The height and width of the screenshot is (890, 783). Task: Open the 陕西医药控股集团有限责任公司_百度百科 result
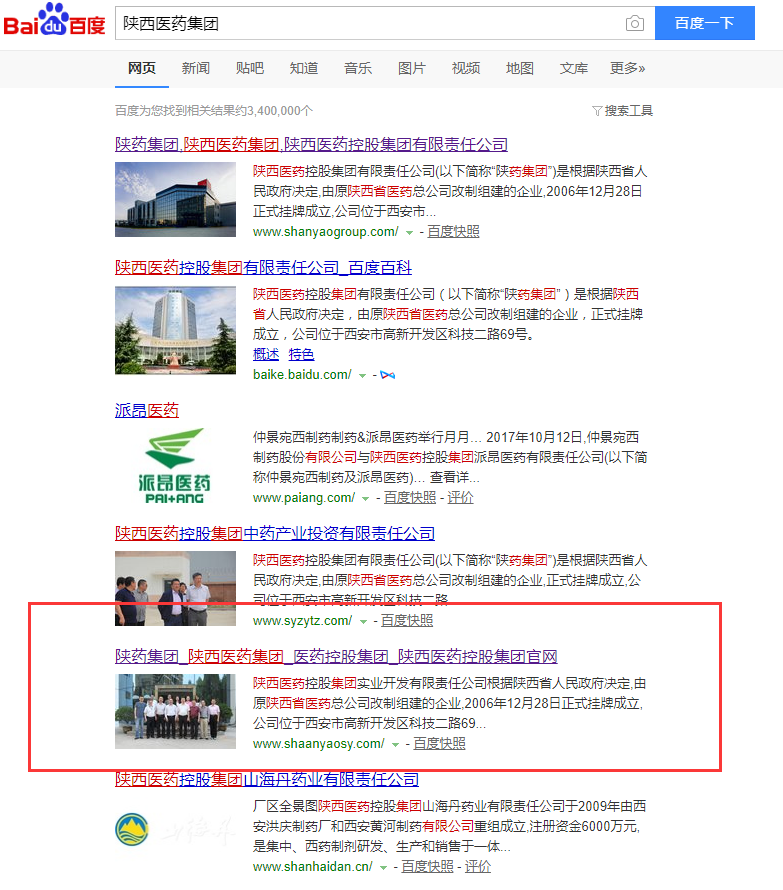tap(263, 267)
